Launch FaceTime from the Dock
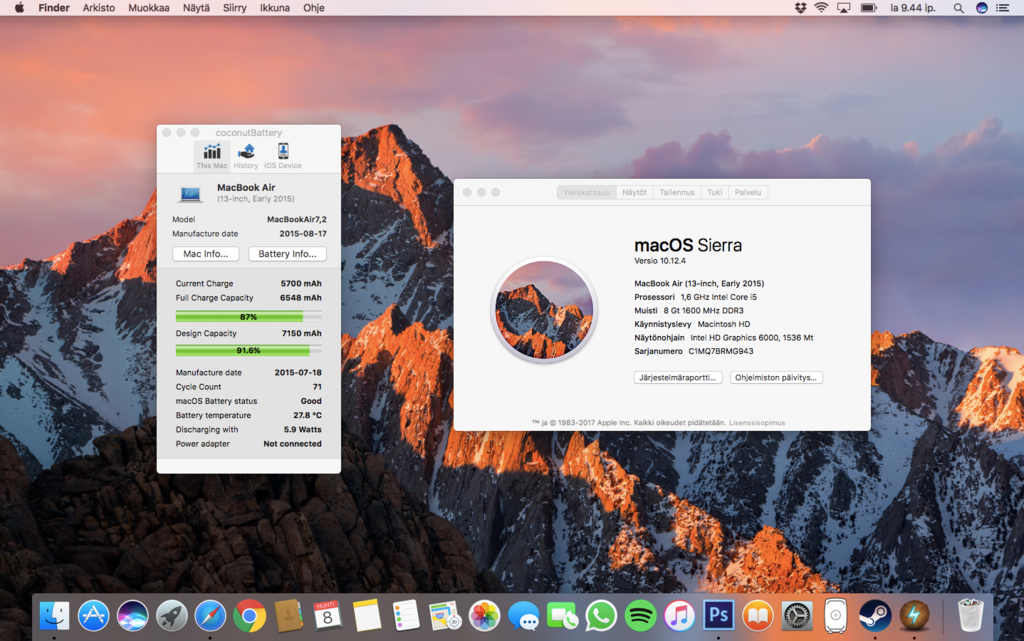The width and height of the screenshot is (1024, 641). tap(562, 616)
